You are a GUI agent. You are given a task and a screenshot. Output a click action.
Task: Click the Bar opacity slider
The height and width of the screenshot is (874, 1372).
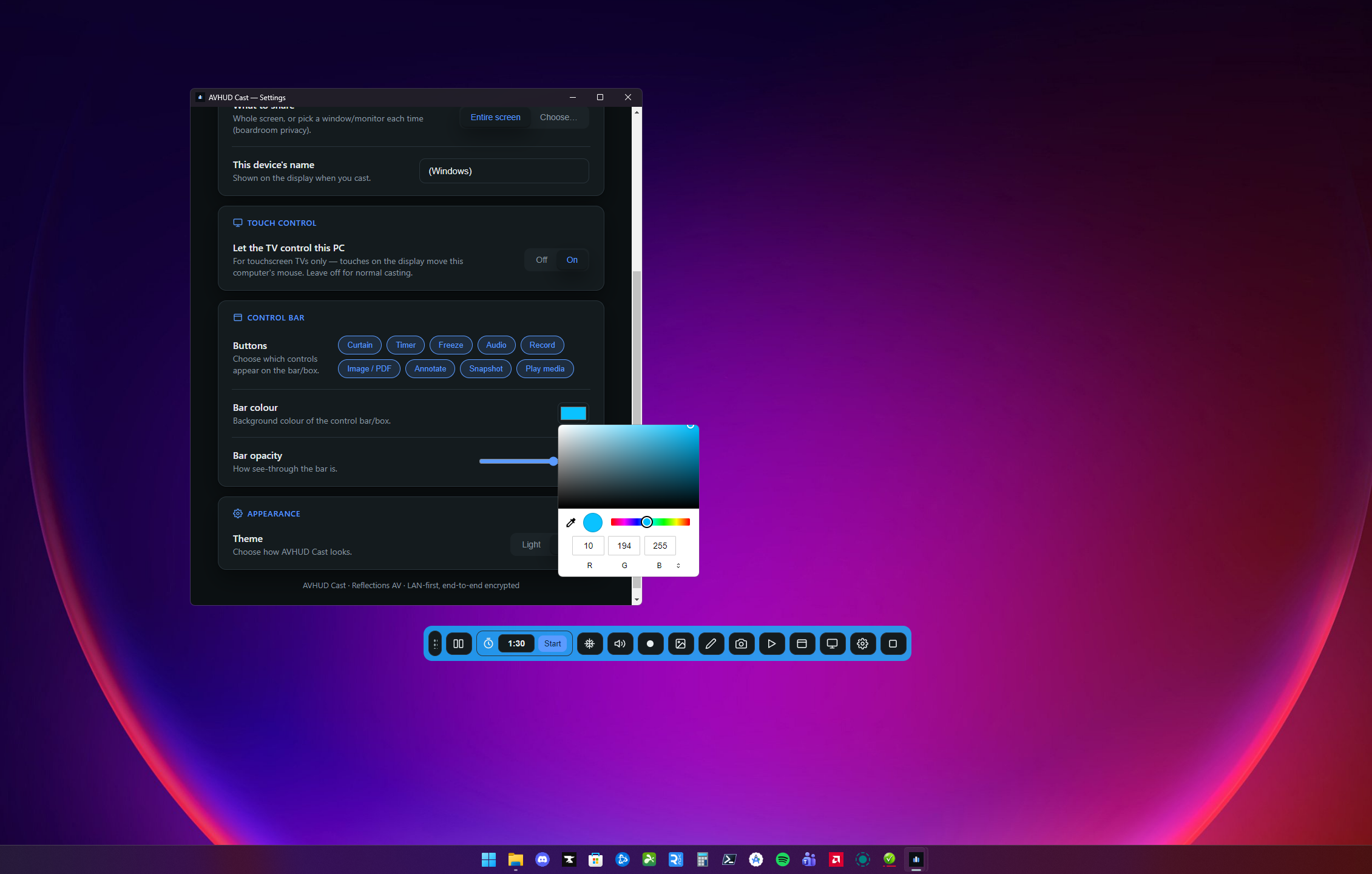[x=519, y=461]
